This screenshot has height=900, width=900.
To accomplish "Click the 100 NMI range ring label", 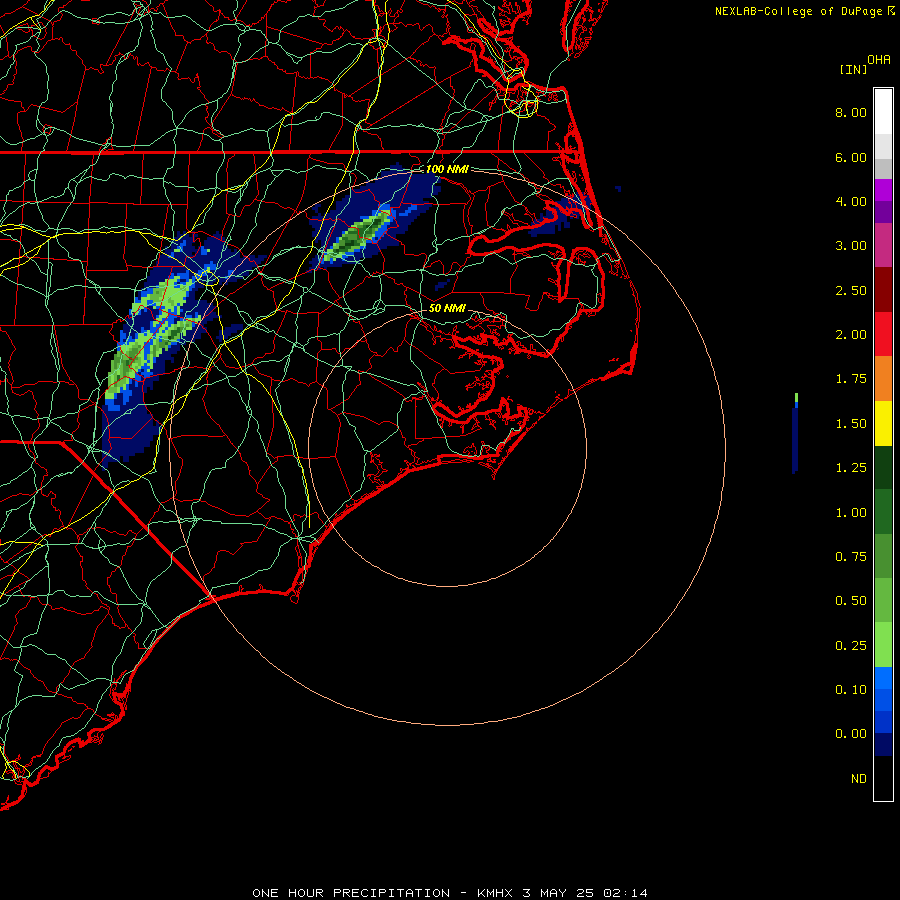I will pyautogui.click(x=447, y=169).
